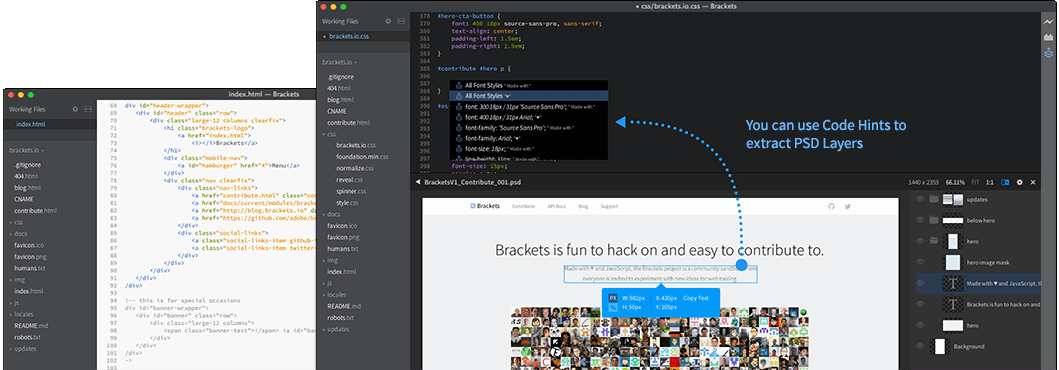Hide the hero image mask layer

click(x=919, y=262)
